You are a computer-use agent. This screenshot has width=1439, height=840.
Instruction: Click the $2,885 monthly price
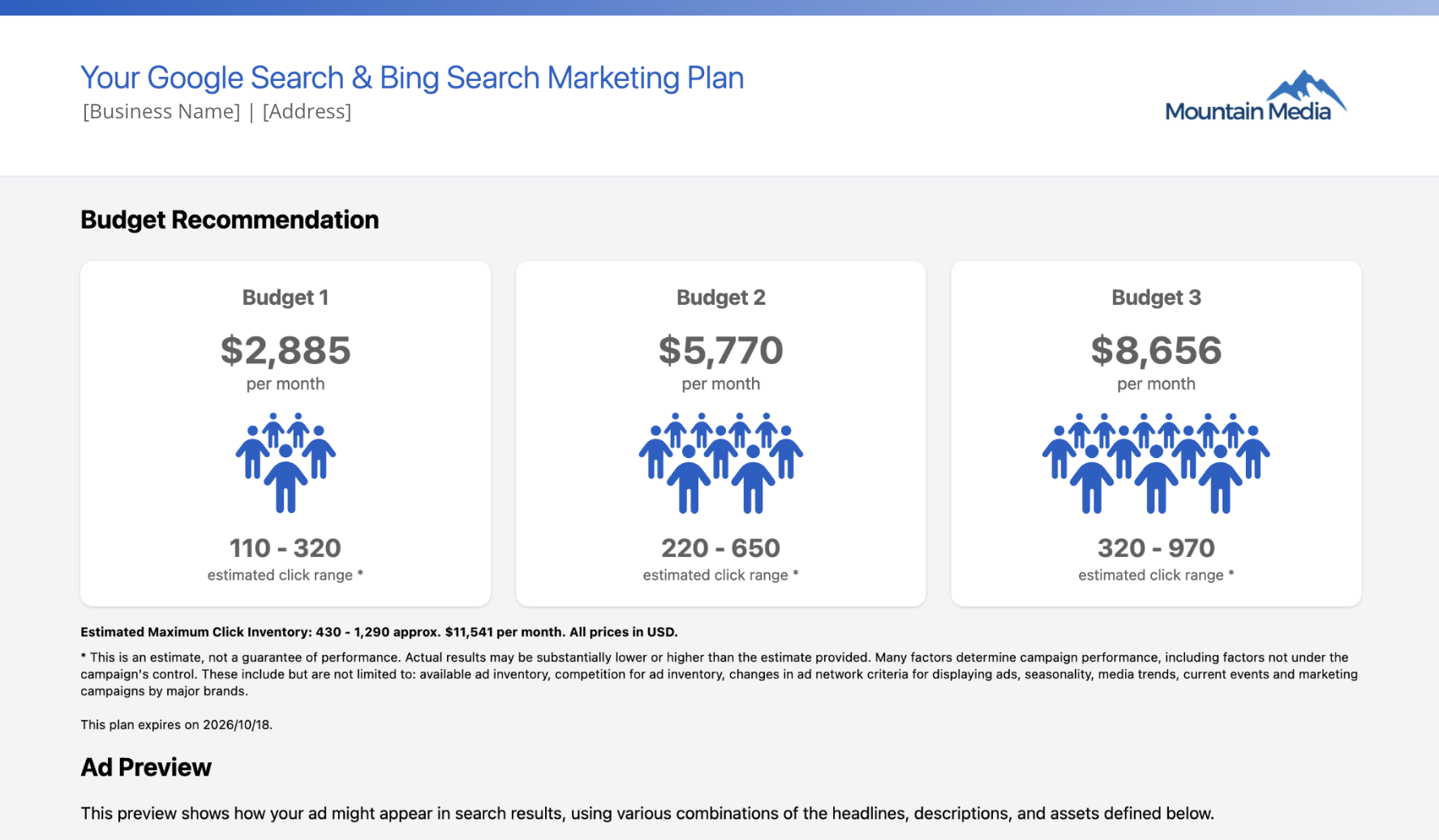pyautogui.click(x=286, y=351)
